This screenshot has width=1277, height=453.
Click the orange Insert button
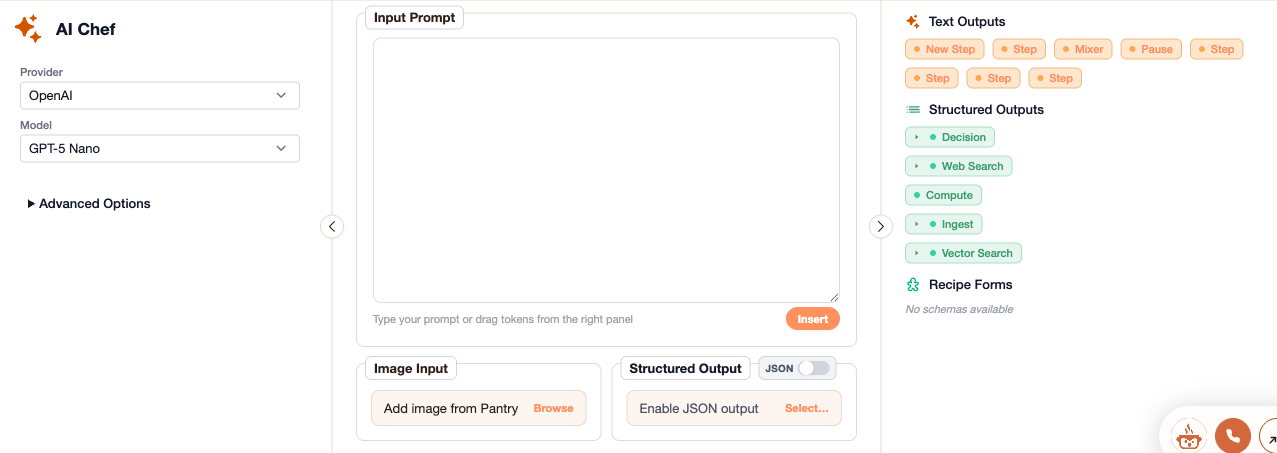813,319
